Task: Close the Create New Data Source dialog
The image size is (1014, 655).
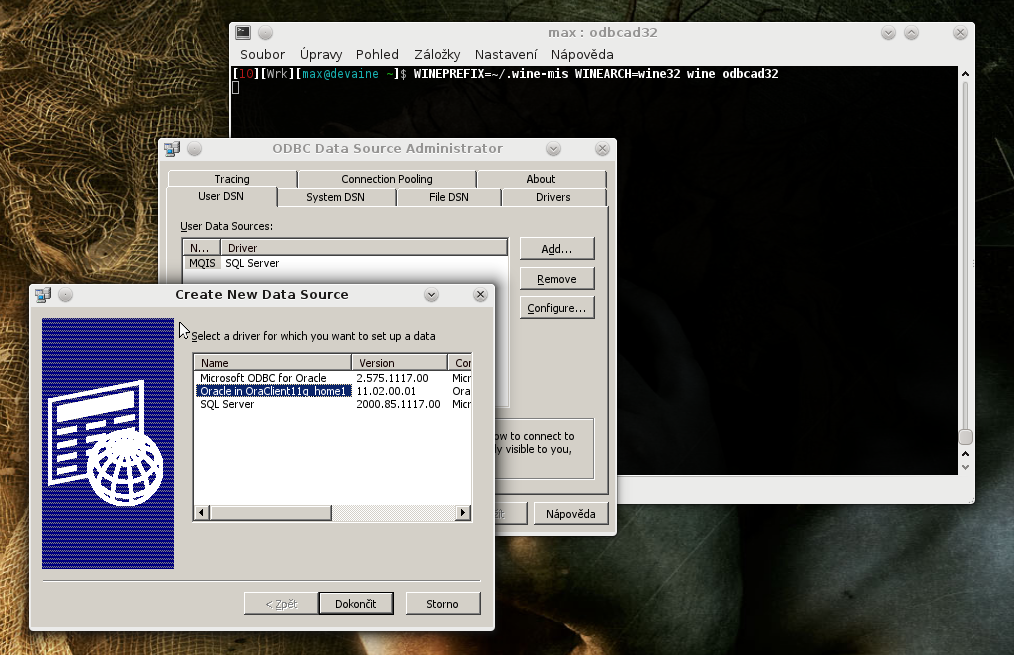Action: 480,295
